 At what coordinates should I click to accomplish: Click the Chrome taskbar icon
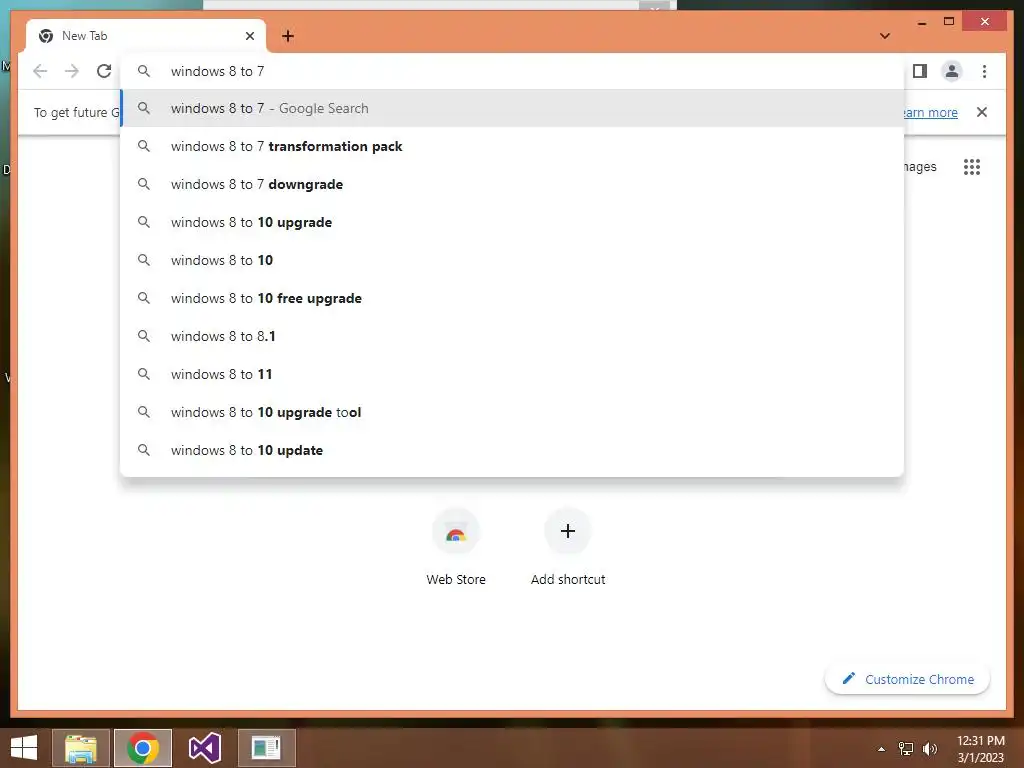point(143,748)
